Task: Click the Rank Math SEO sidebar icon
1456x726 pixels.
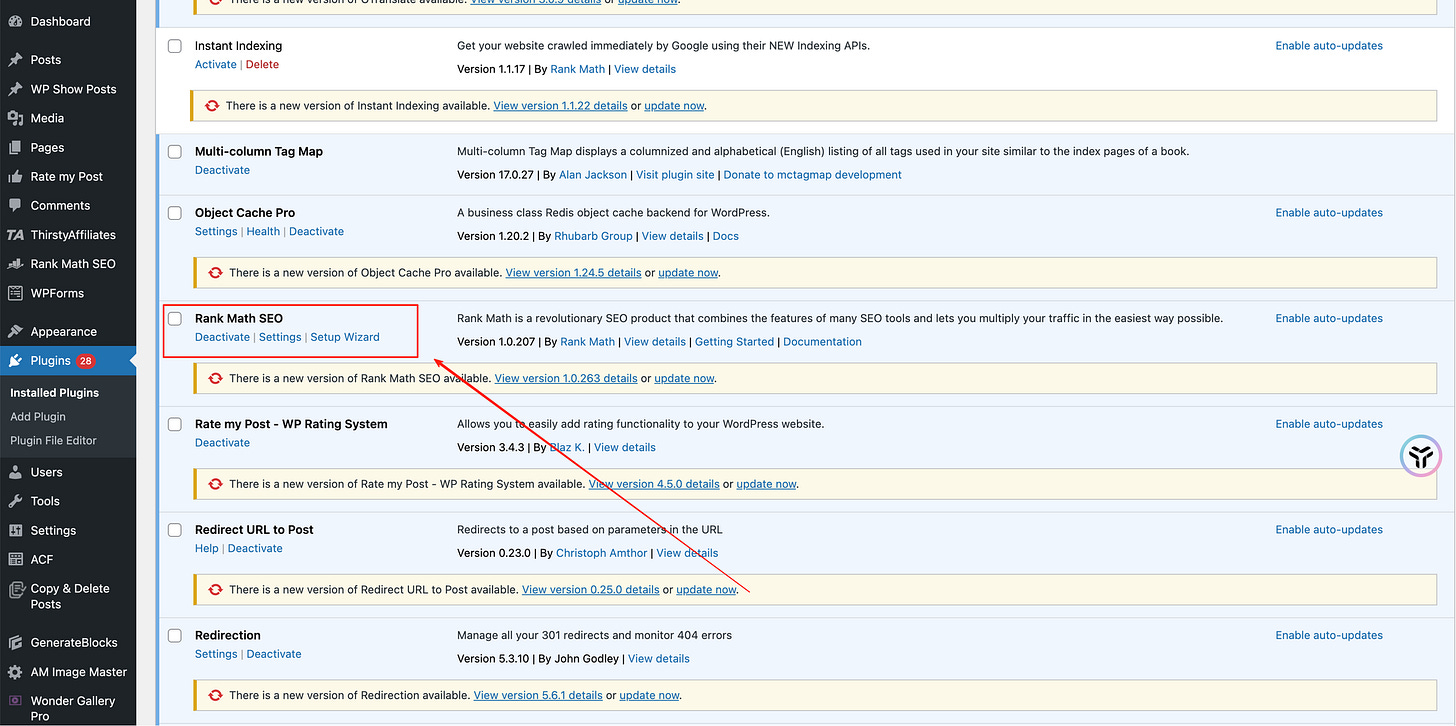Action: coord(15,264)
